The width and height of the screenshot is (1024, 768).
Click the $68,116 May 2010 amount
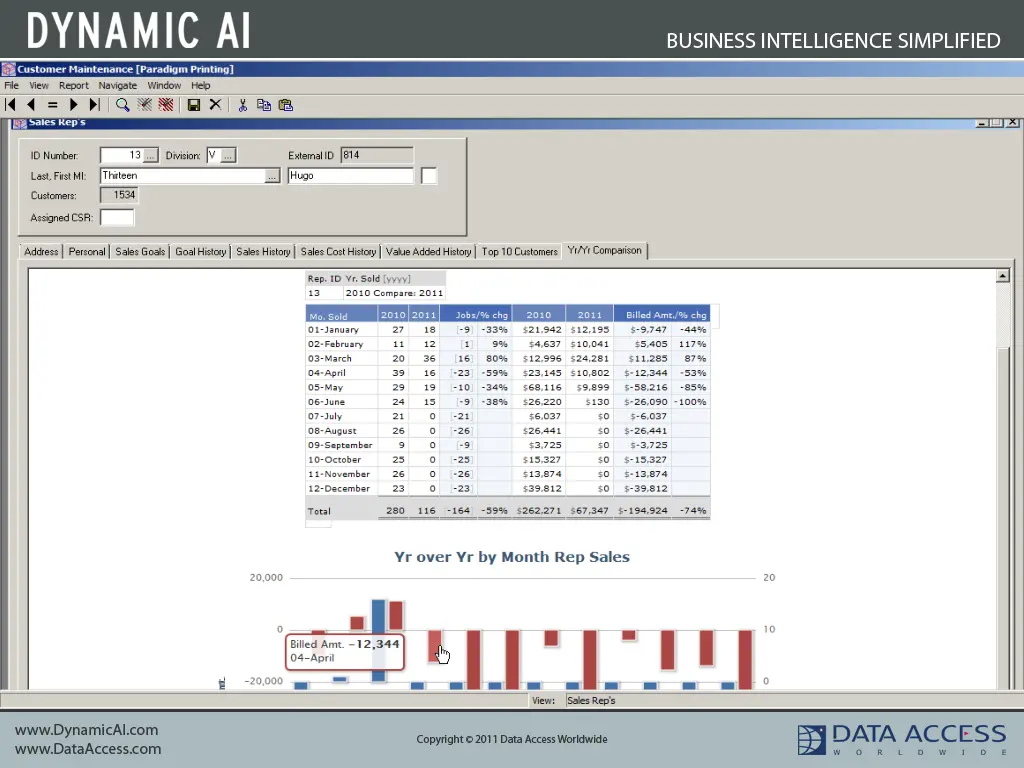pos(542,387)
